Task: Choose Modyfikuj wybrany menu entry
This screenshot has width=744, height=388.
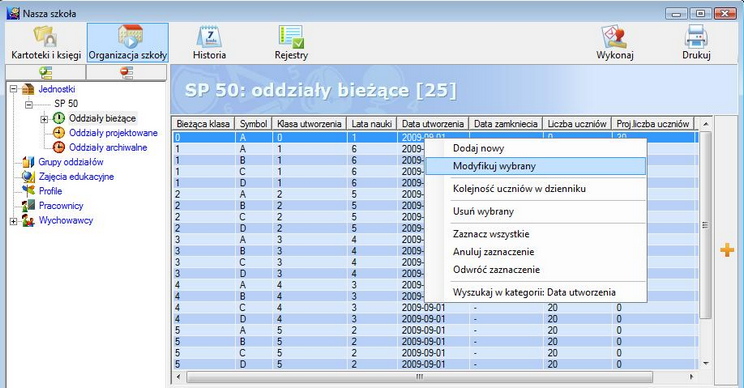Action: tap(536, 166)
